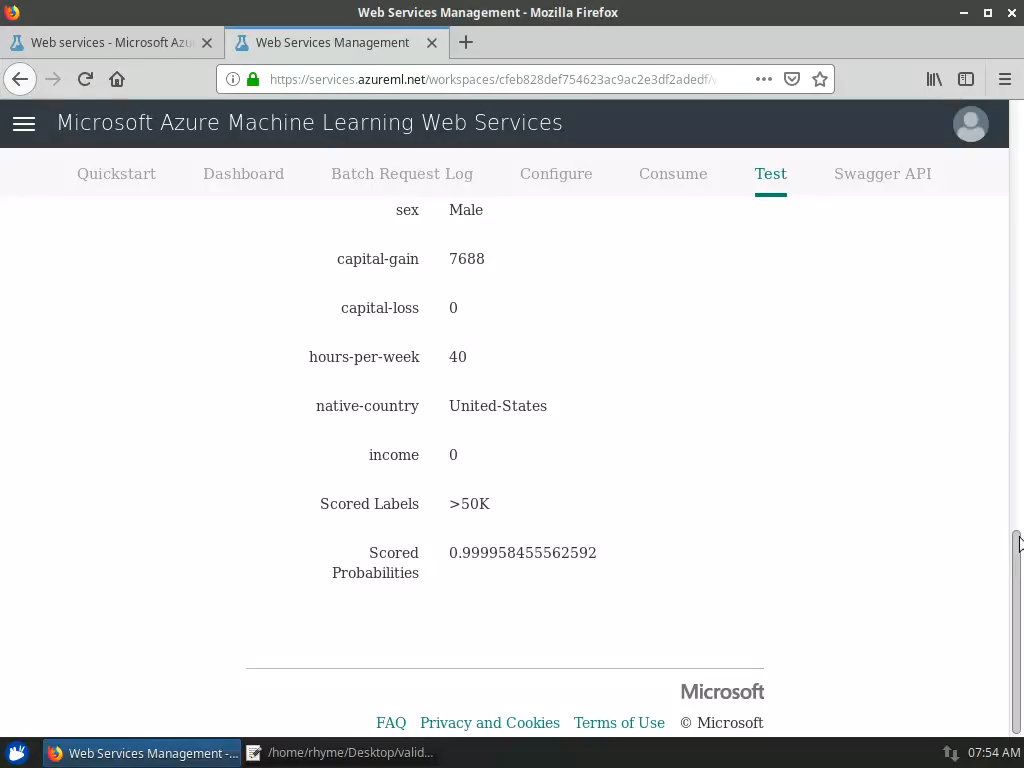Go to the browser home page

pos(117,79)
